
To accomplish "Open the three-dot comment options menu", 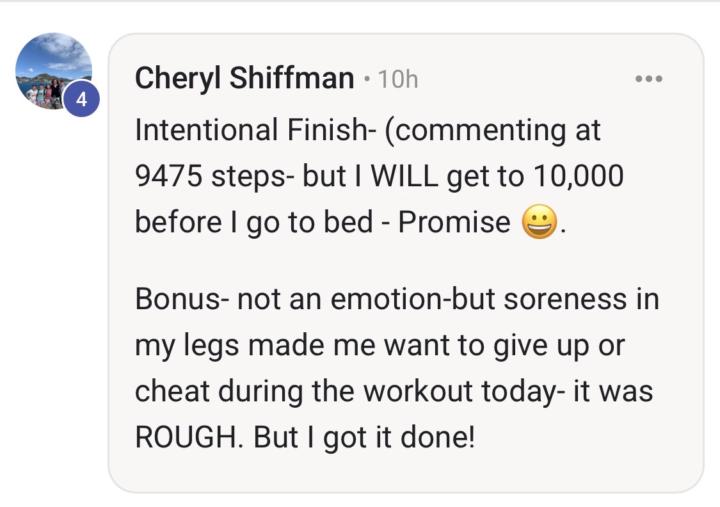I will (x=648, y=79).
